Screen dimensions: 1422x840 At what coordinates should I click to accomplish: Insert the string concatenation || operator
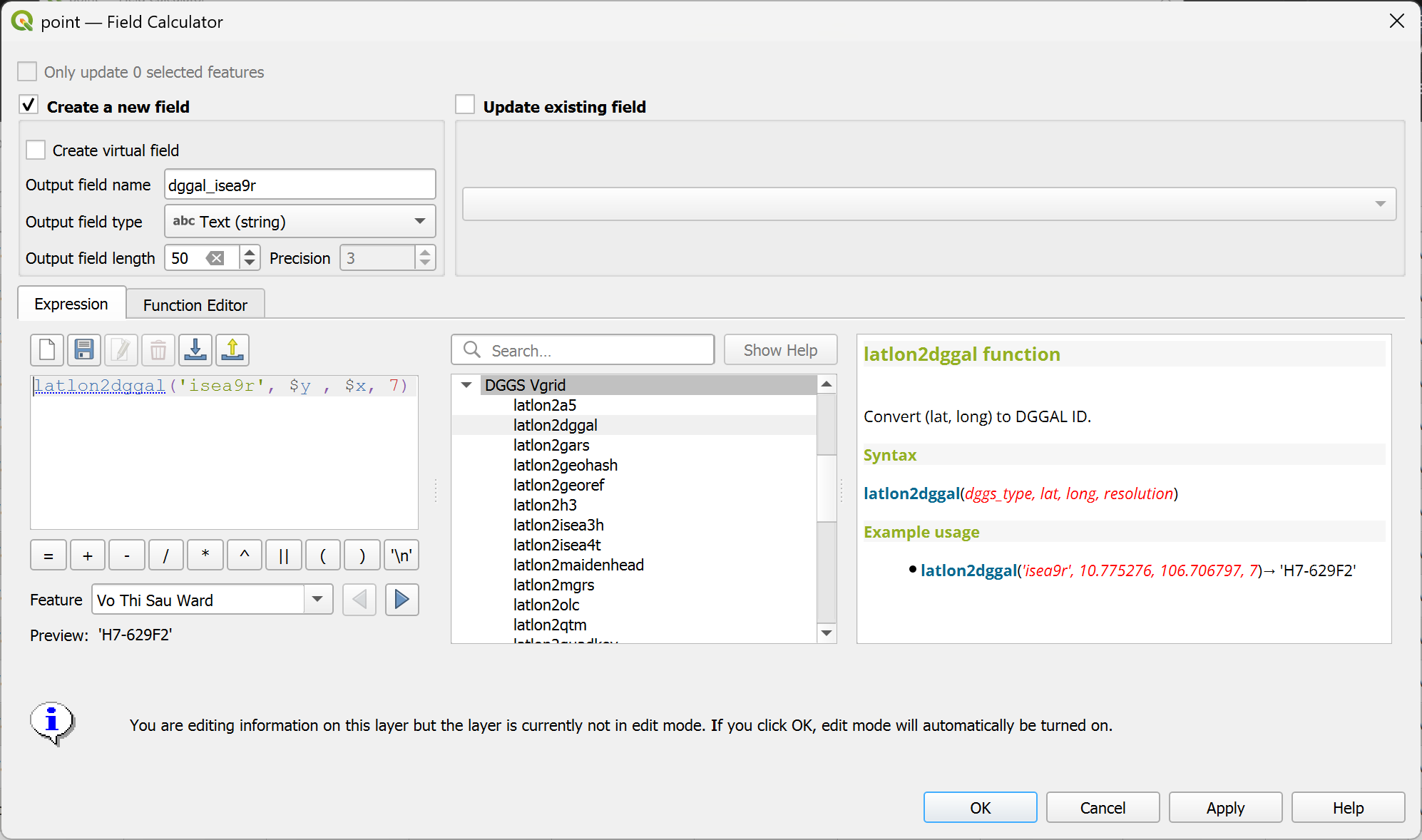point(284,555)
